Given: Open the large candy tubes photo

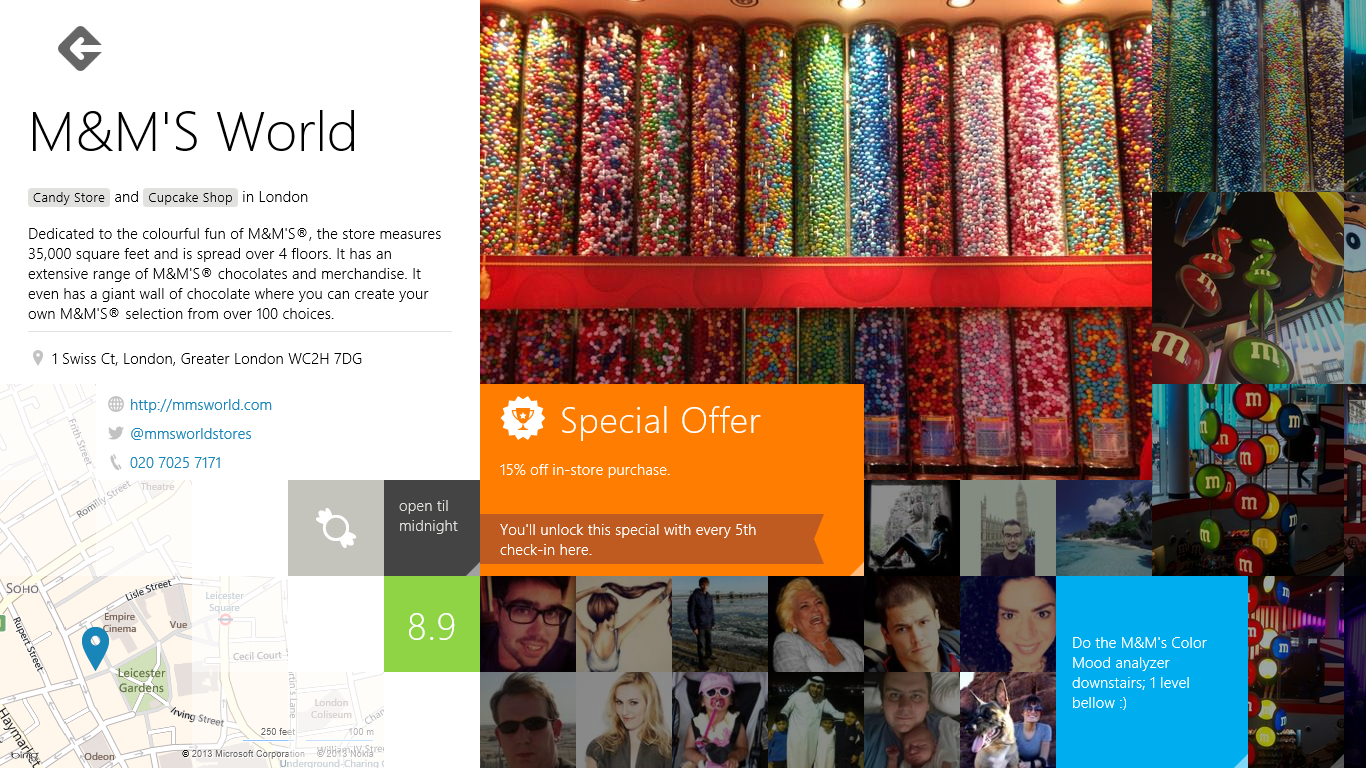Looking at the screenshot, I should coord(816,192).
